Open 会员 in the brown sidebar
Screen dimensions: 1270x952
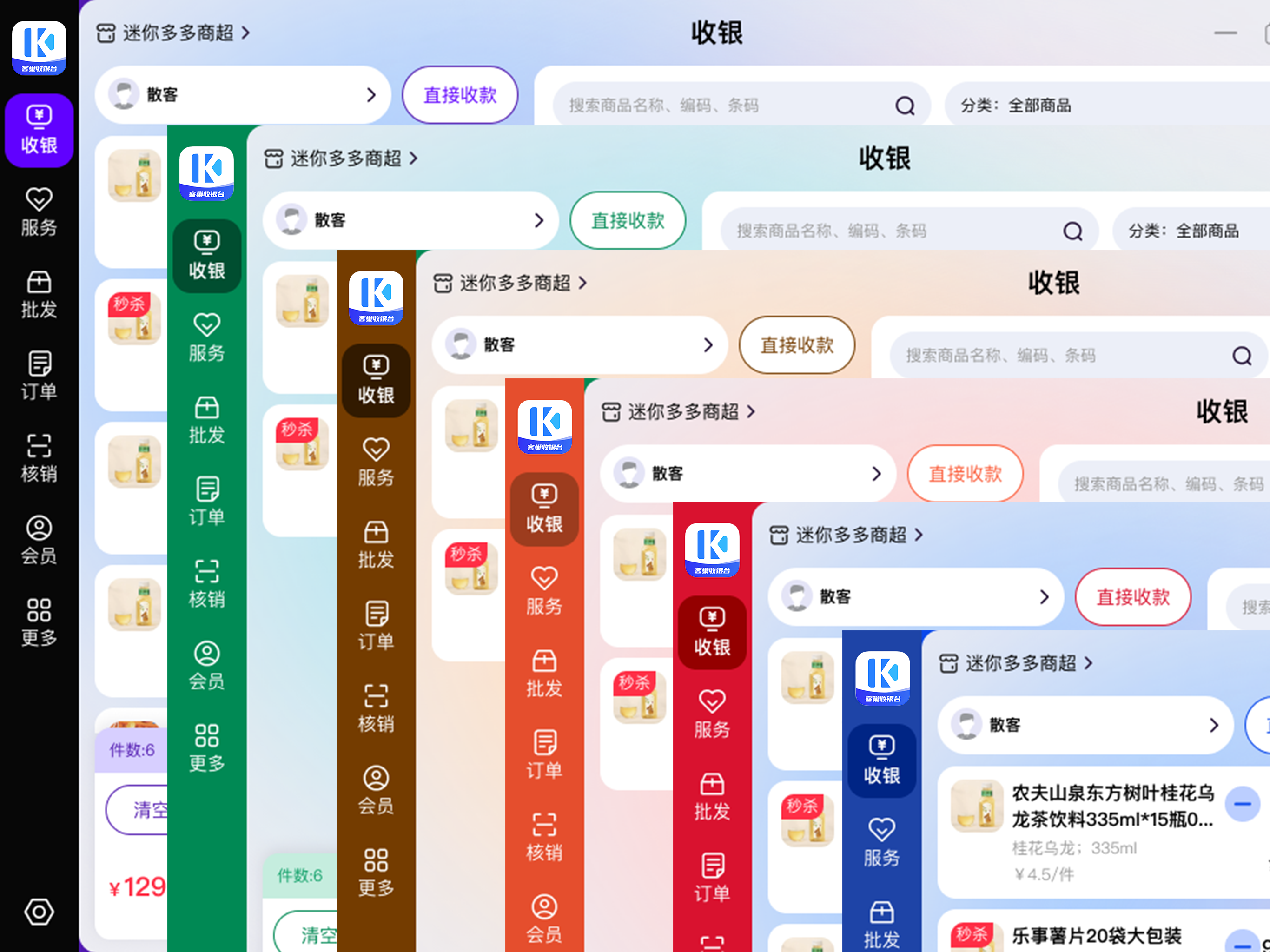(376, 791)
